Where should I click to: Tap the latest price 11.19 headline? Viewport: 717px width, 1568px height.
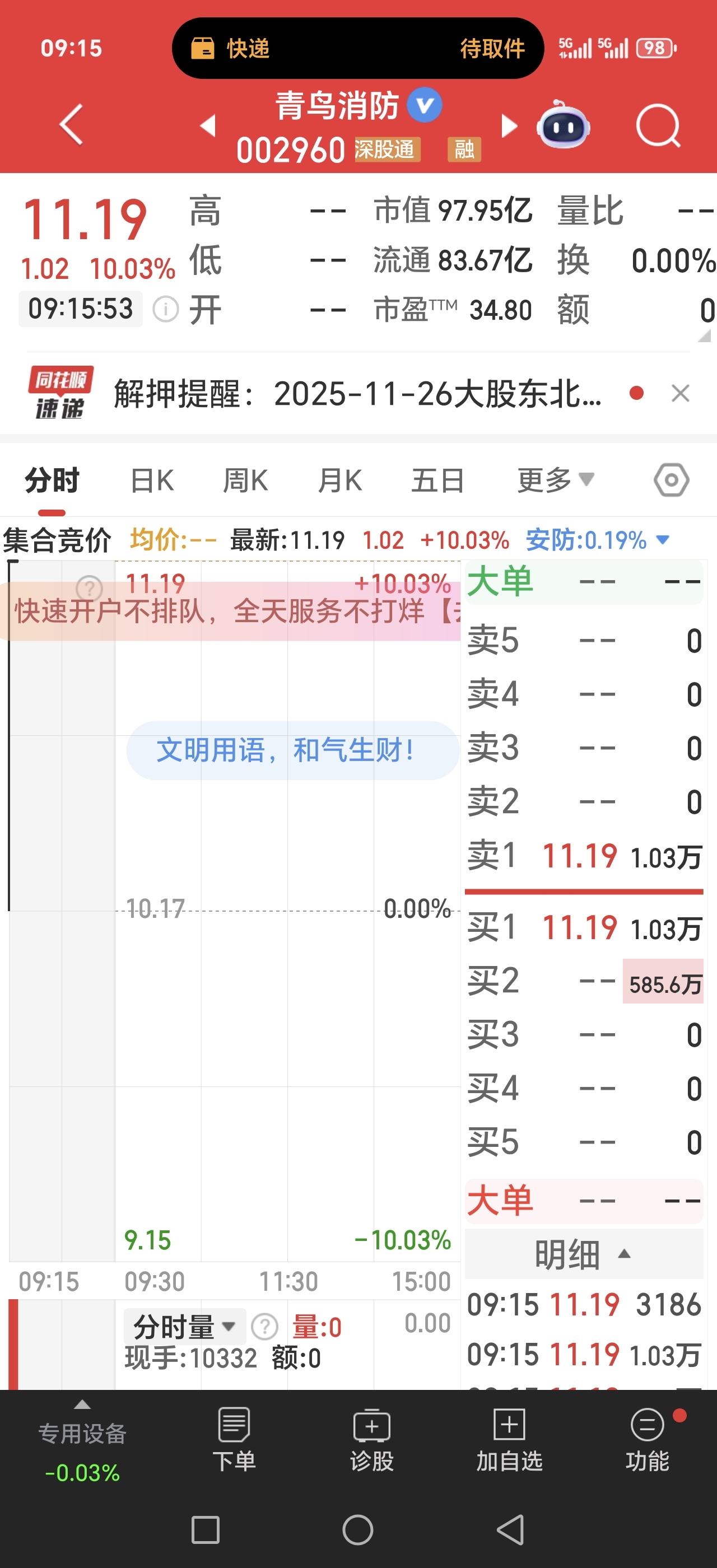85,219
